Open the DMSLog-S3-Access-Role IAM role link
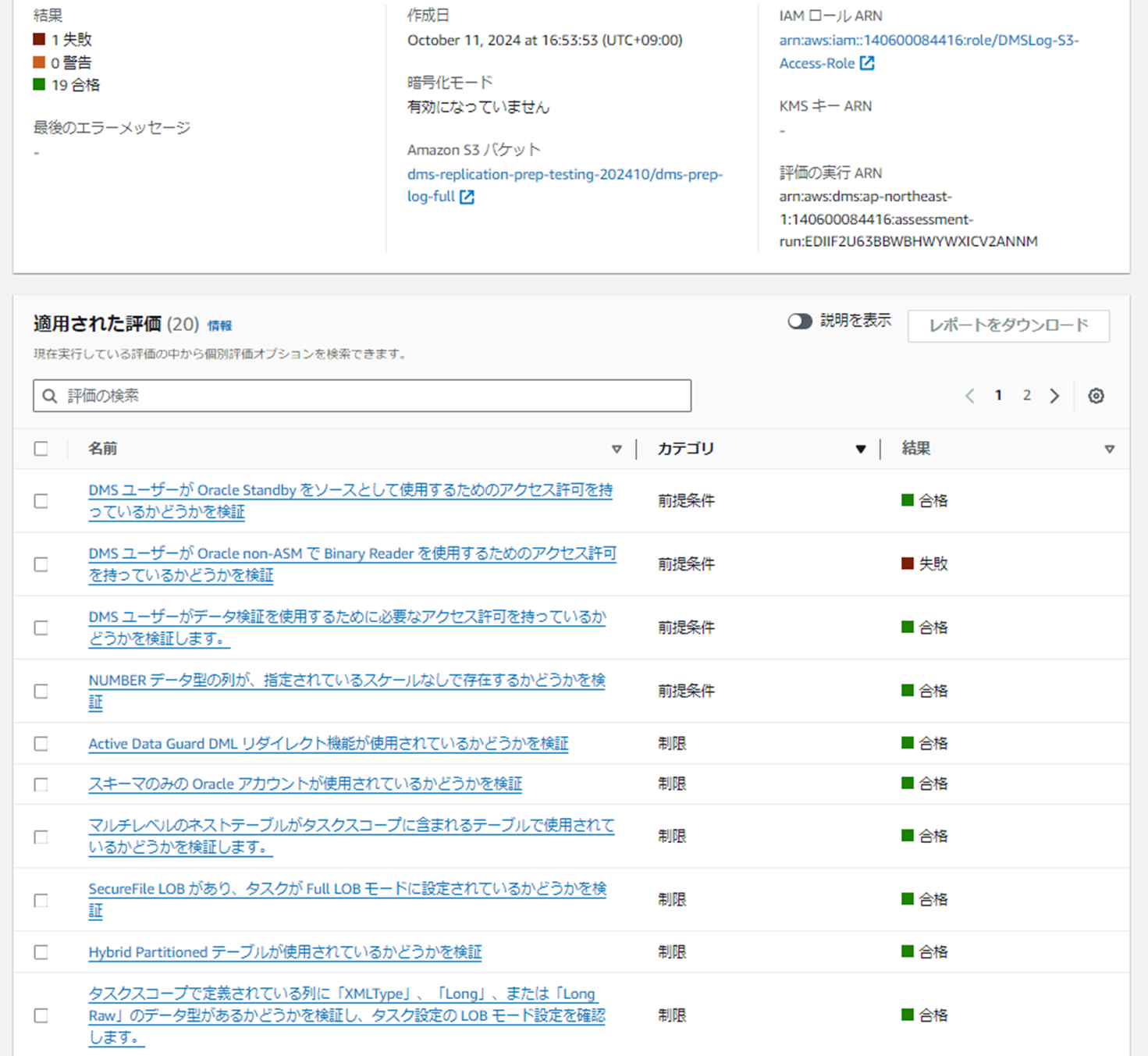Image resolution: width=1148 pixels, height=1056 pixels. point(929,52)
